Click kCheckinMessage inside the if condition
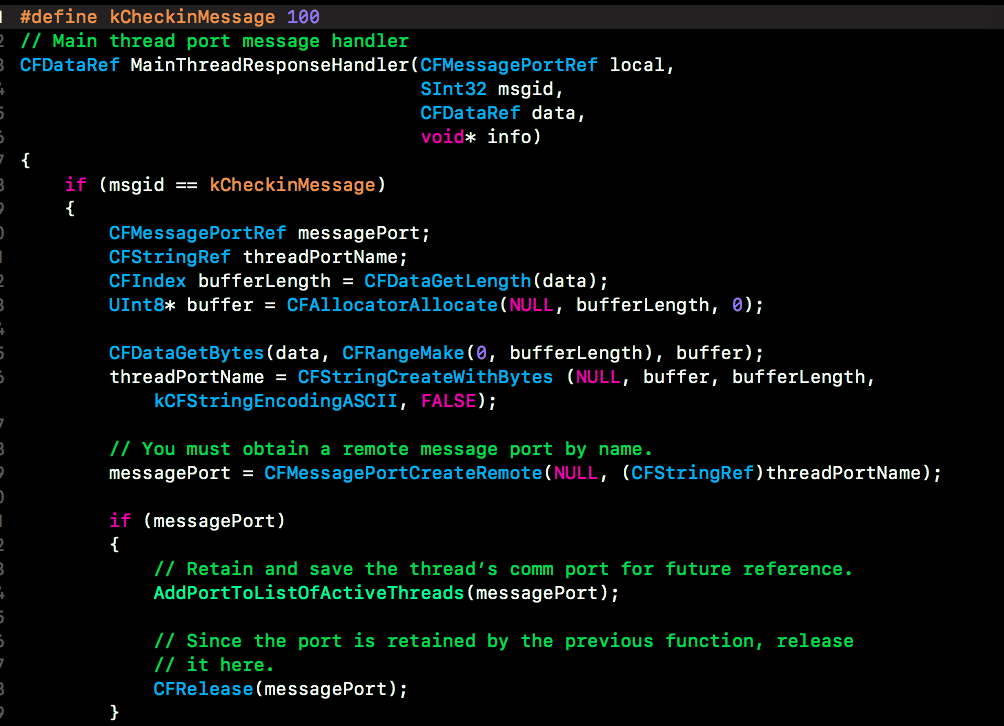The image size is (1004, 726). click(293, 185)
